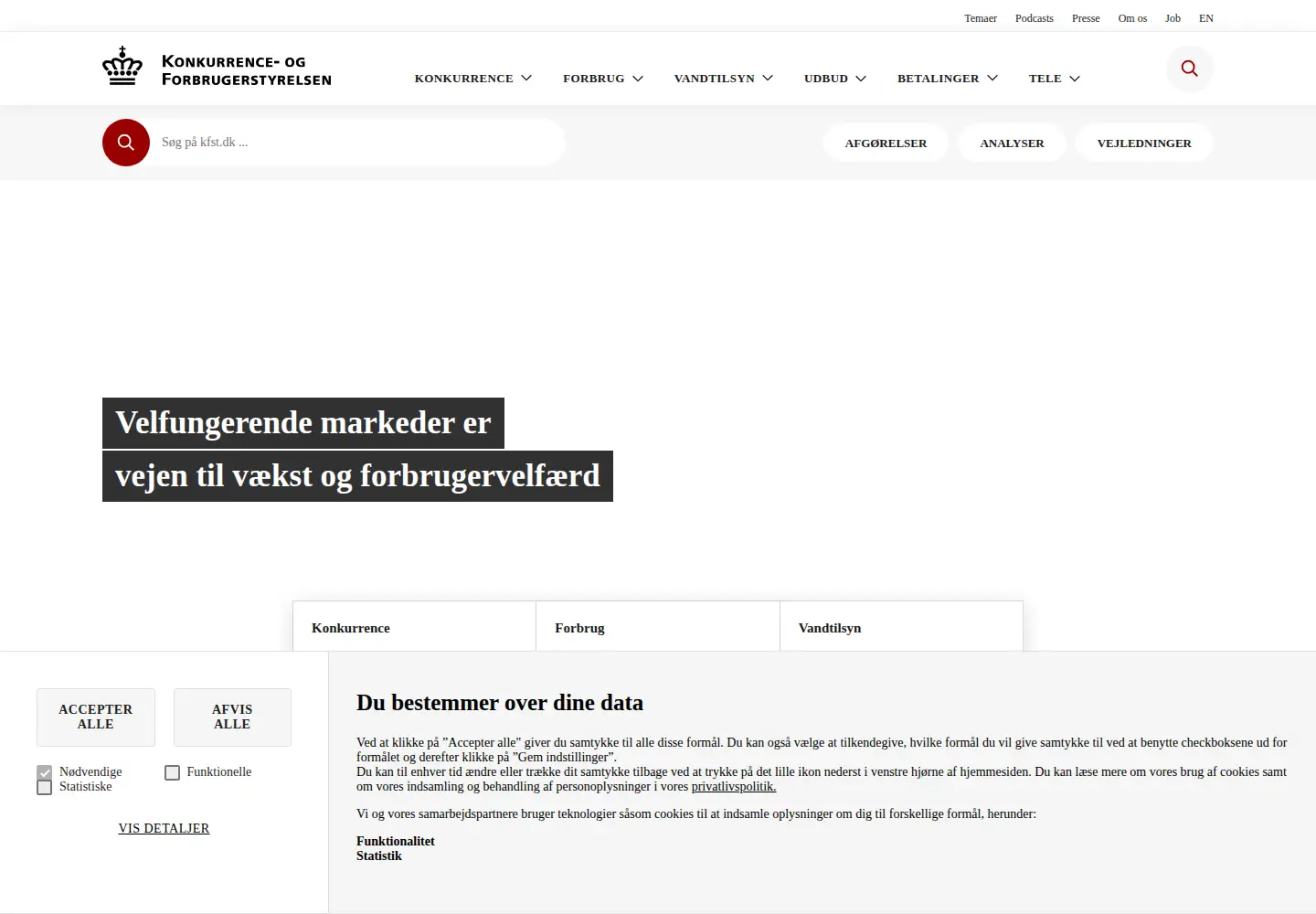Toggle the Nødvendige cookie checkbox
The height and width of the screenshot is (914, 1316).
45,772
